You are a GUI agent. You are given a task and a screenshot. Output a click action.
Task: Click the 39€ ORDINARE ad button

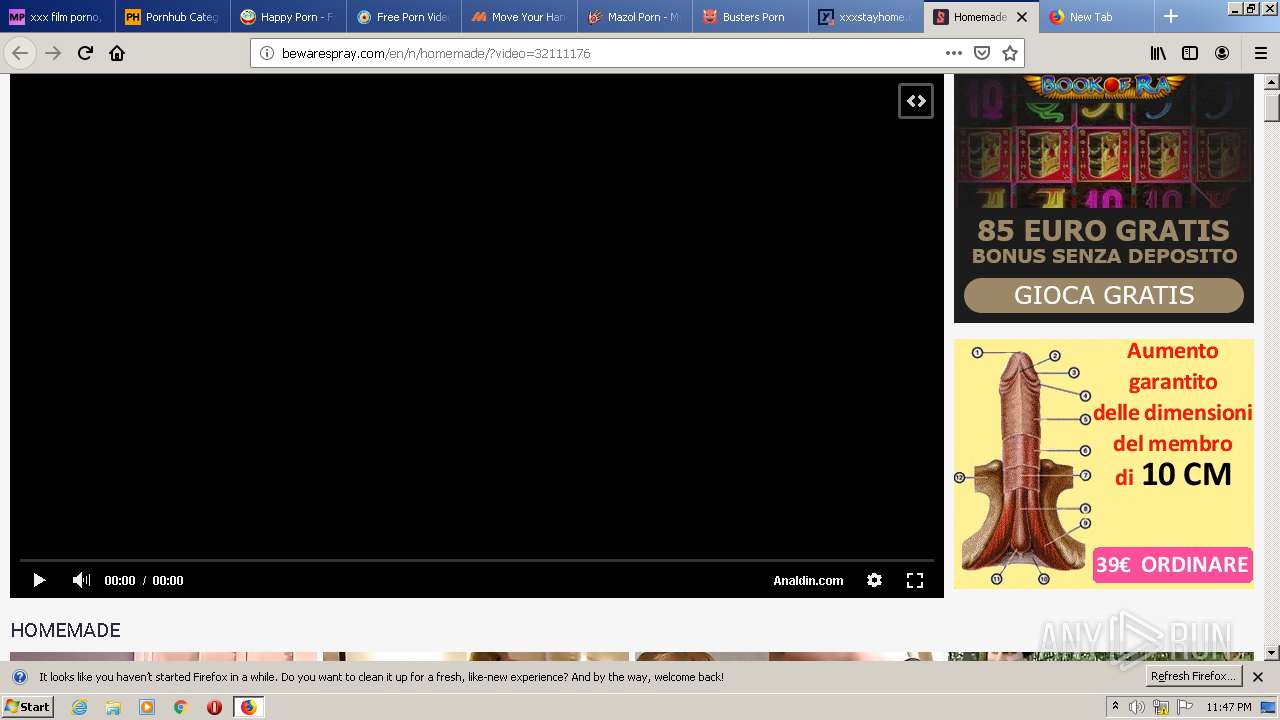[1172, 565]
